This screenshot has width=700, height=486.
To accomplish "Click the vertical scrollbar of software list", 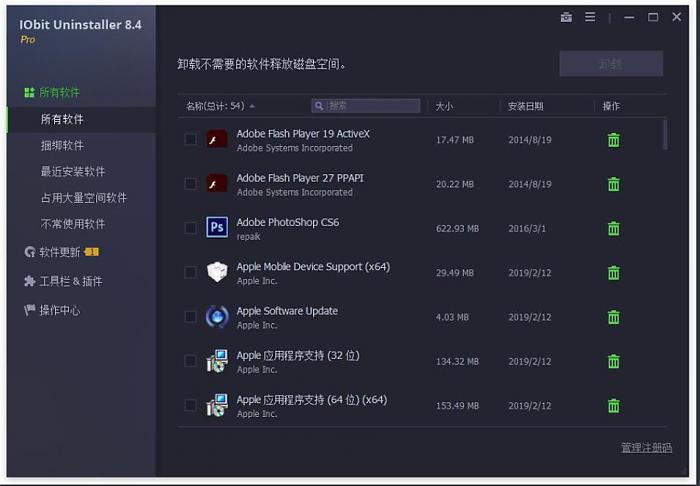I will click(665, 135).
